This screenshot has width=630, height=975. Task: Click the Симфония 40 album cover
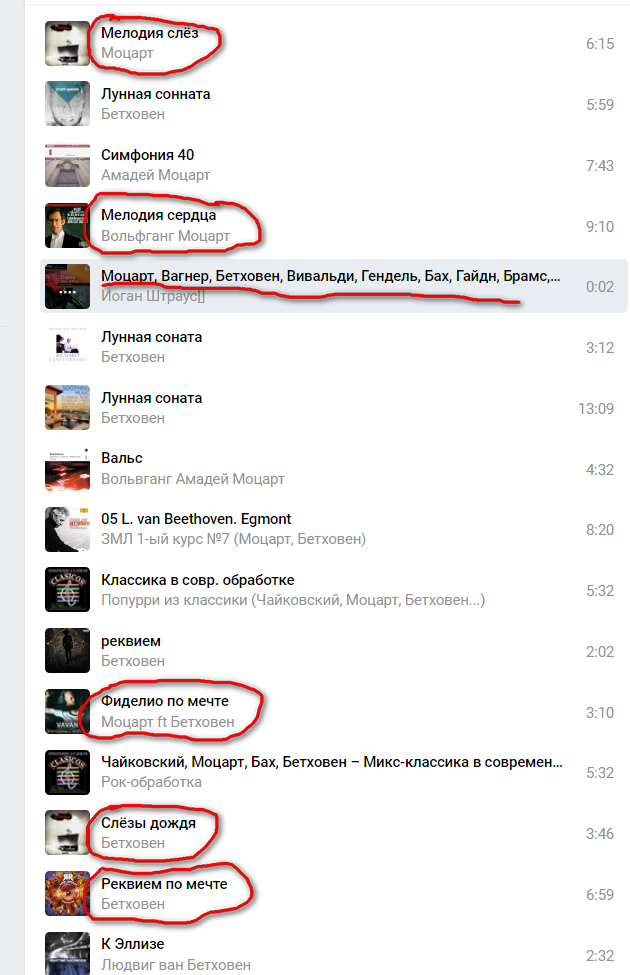click(x=67, y=165)
